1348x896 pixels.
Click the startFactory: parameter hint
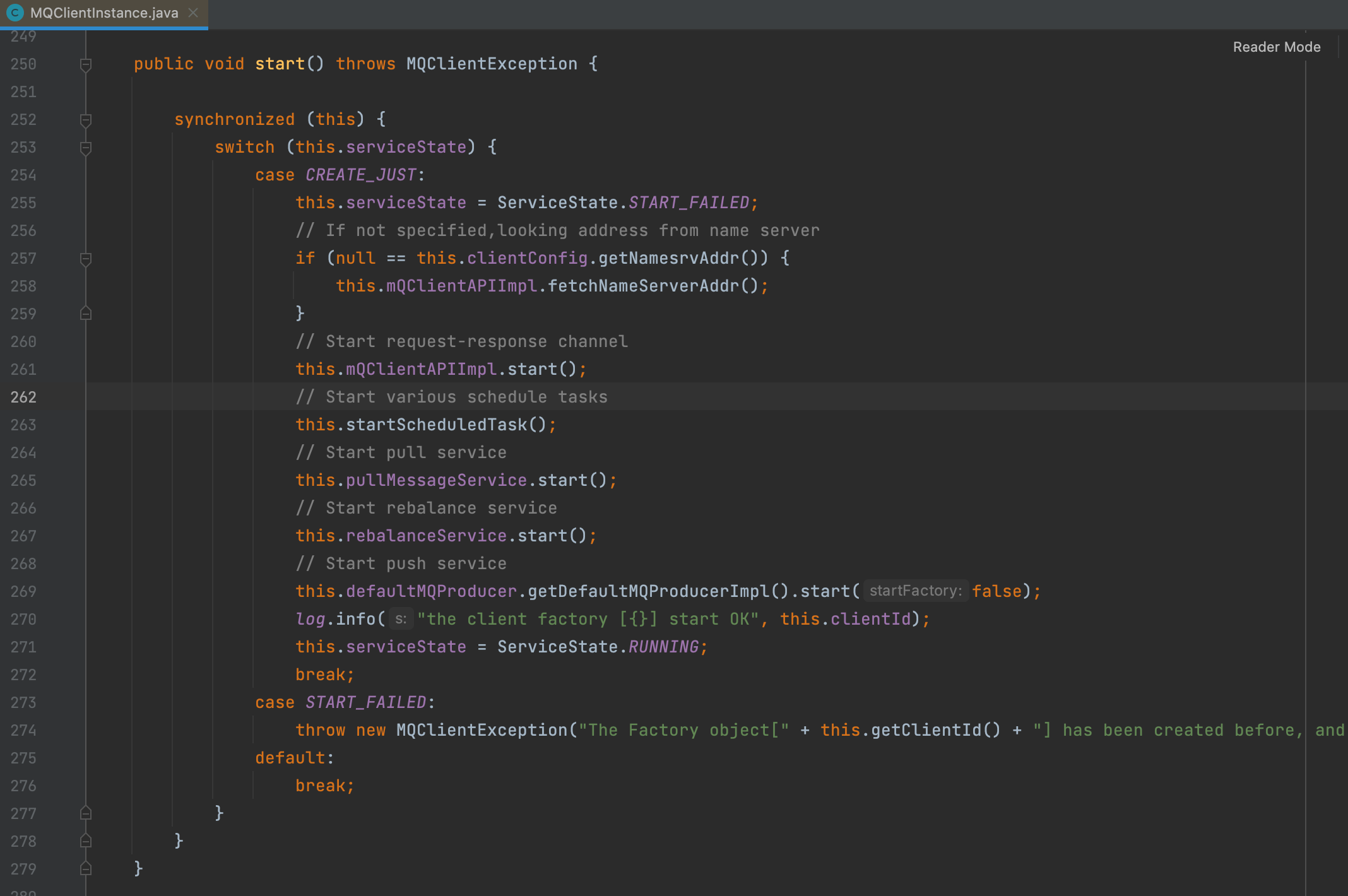pyautogui.click(x=916, y=591)
